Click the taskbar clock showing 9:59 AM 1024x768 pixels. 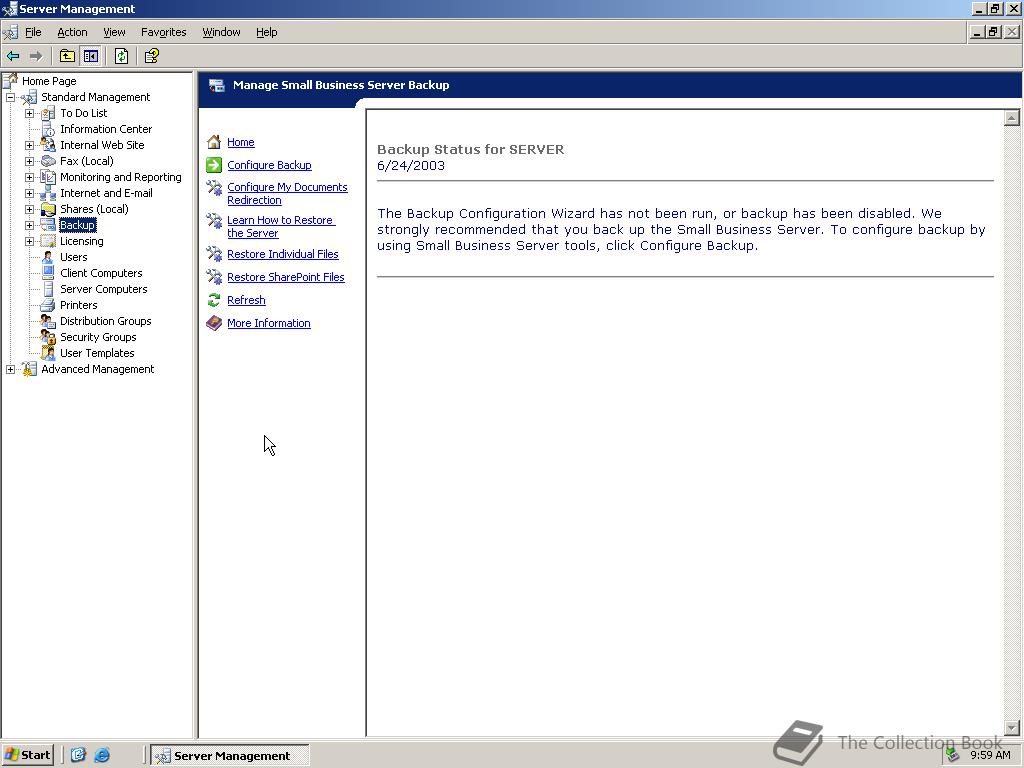coord(990,755)
